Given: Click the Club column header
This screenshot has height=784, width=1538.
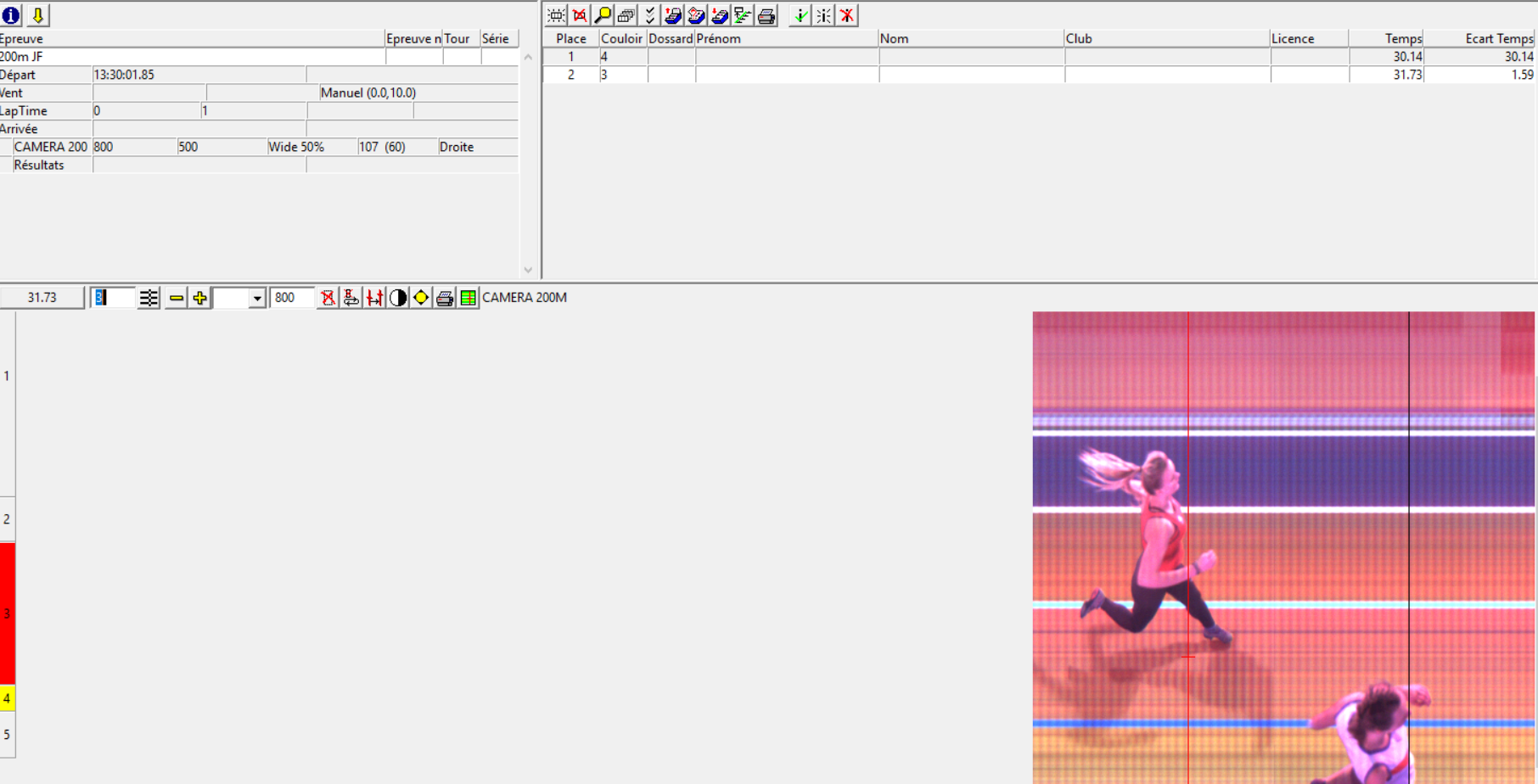Looking at the screenshot, I should [1167, 38].
